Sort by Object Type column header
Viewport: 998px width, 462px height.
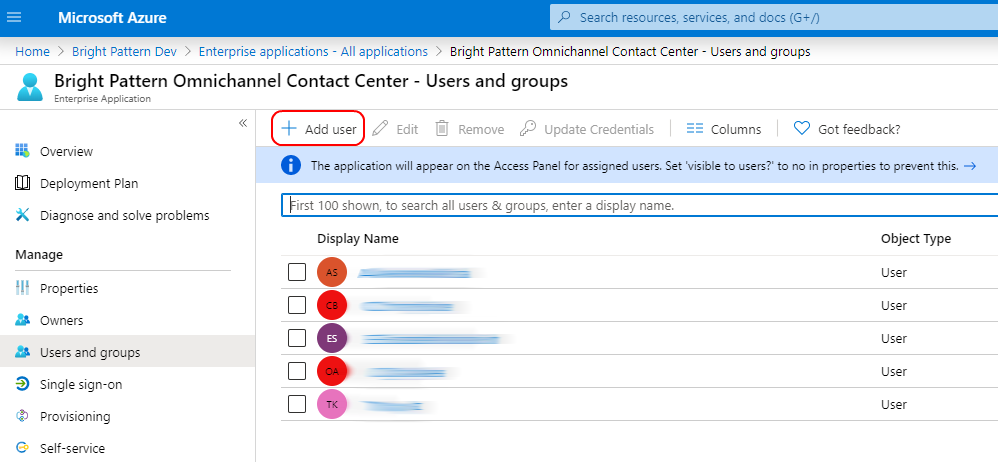pos(916,239)
